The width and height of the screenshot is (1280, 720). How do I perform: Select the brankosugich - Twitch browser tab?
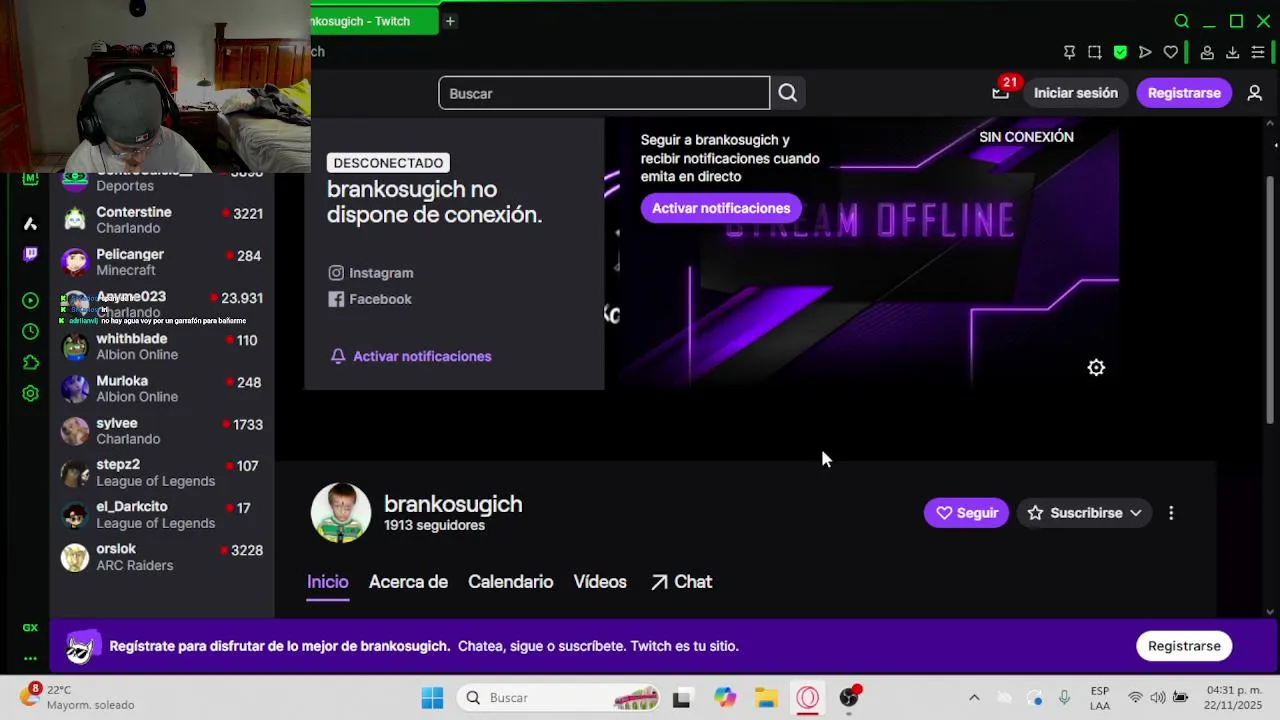[374, 21]
